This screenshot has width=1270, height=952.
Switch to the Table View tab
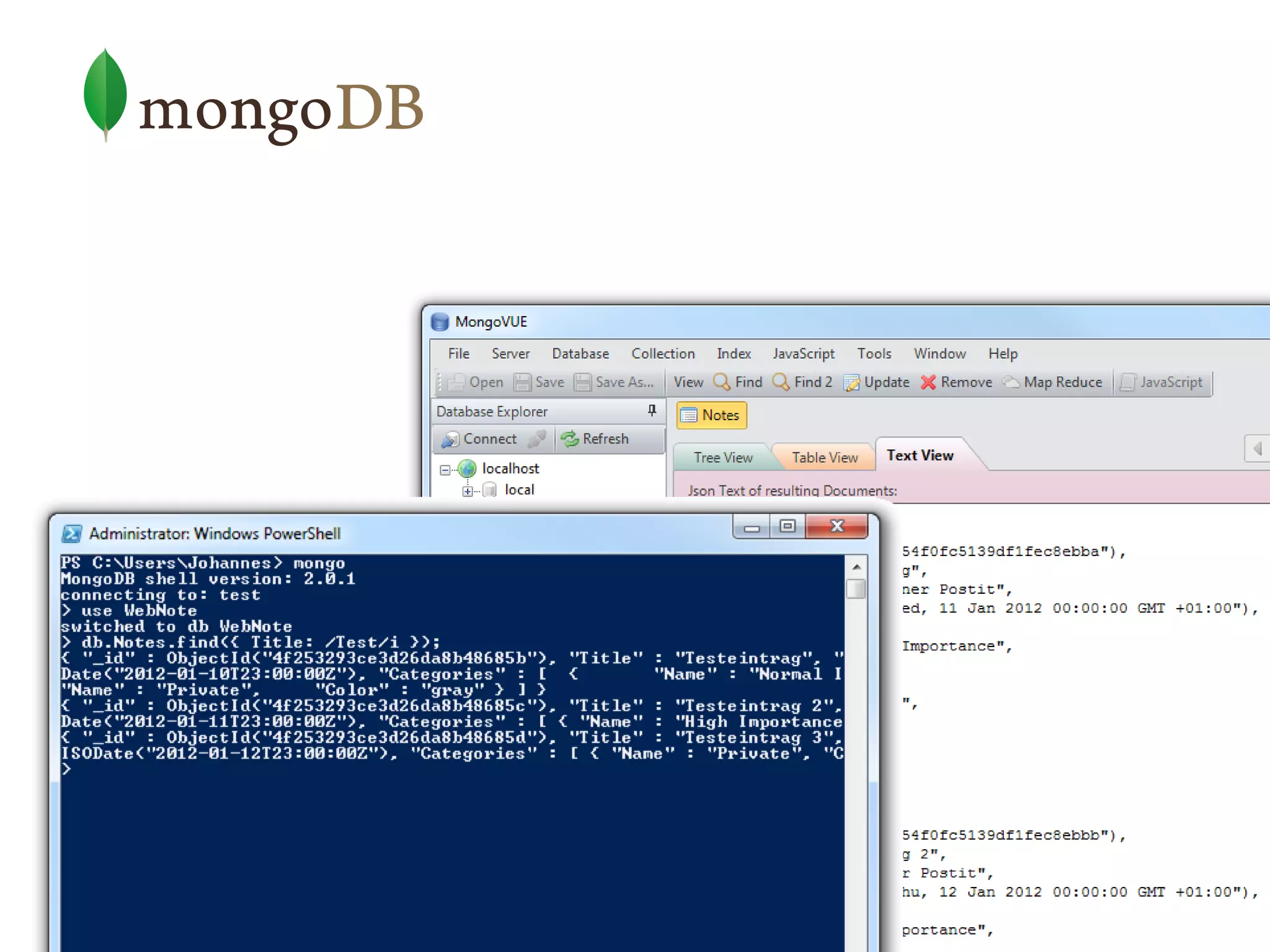(824, 457)
